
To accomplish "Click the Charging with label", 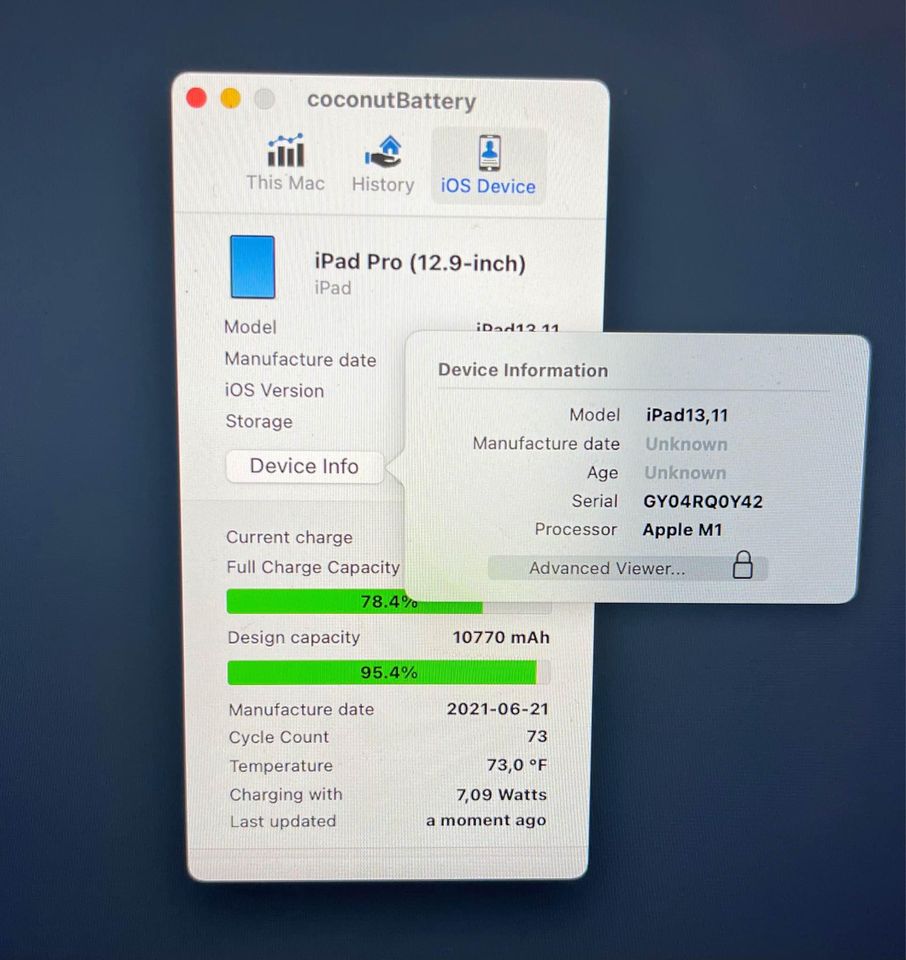I will [286, 794].
